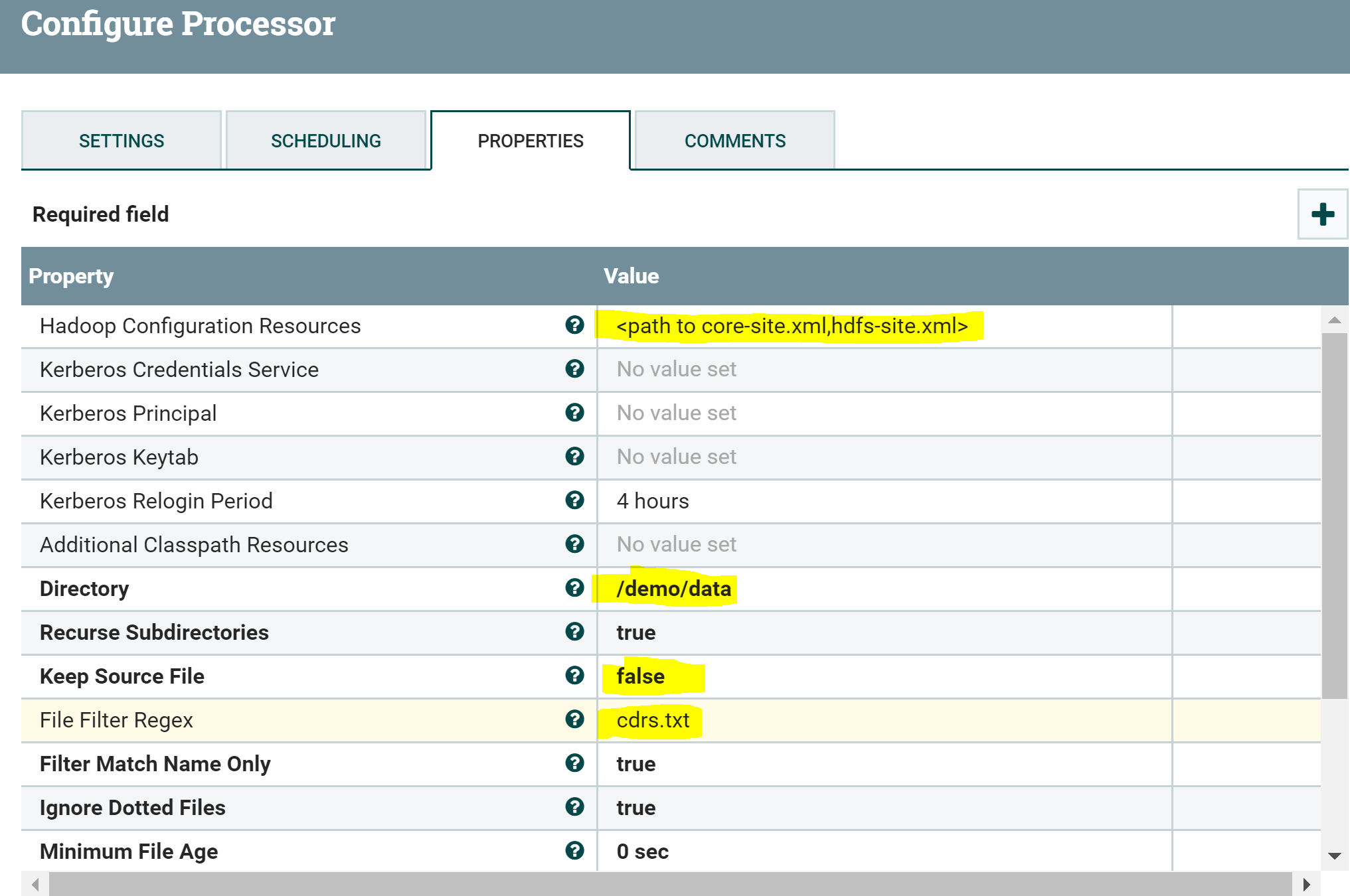Set value for Kerberos Credentials Service
This screenshot has width=1350, height=896.
(x=676, y=369)
